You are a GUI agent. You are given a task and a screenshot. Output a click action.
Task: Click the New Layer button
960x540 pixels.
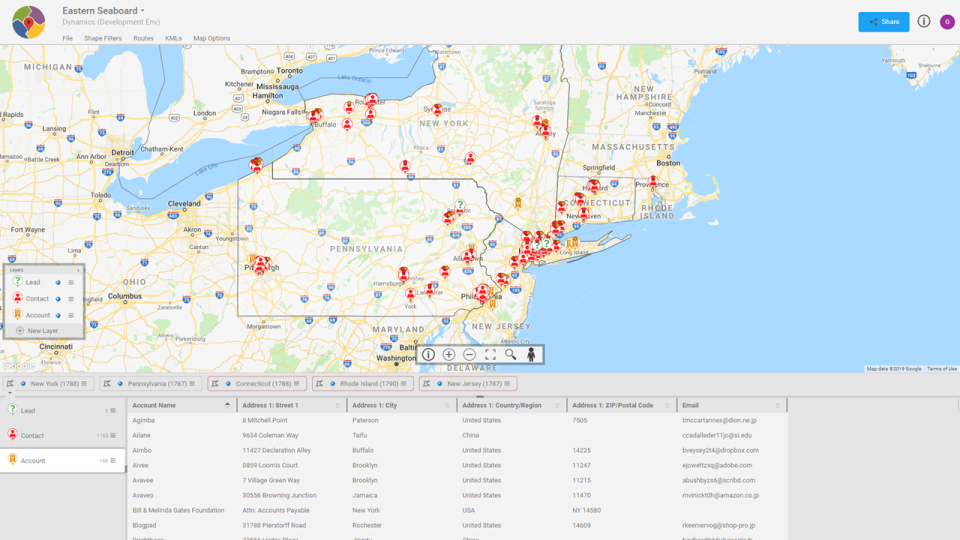click(x=44, y=331)
